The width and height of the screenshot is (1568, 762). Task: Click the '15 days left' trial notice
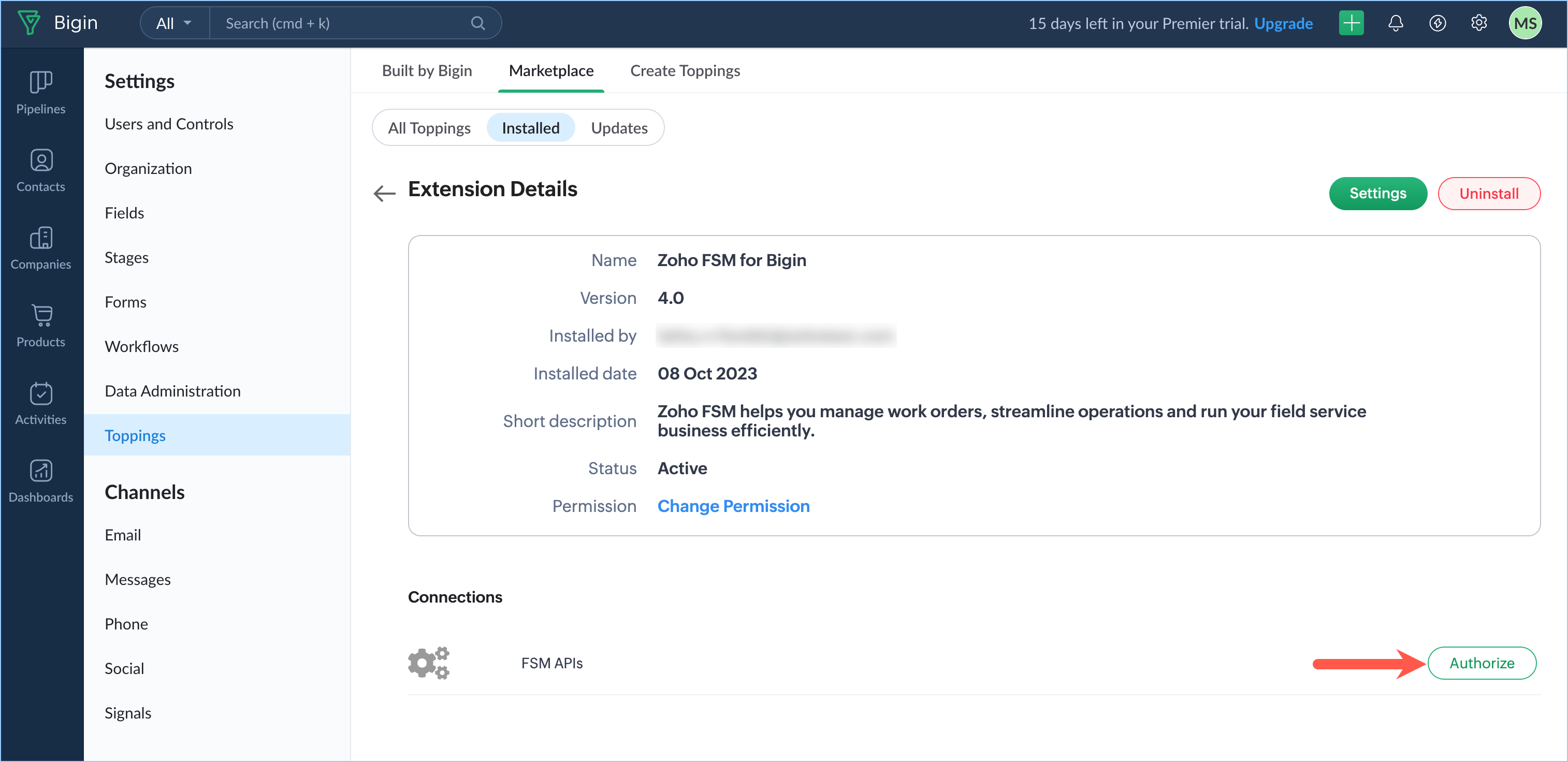click(x=1138, y=23)
